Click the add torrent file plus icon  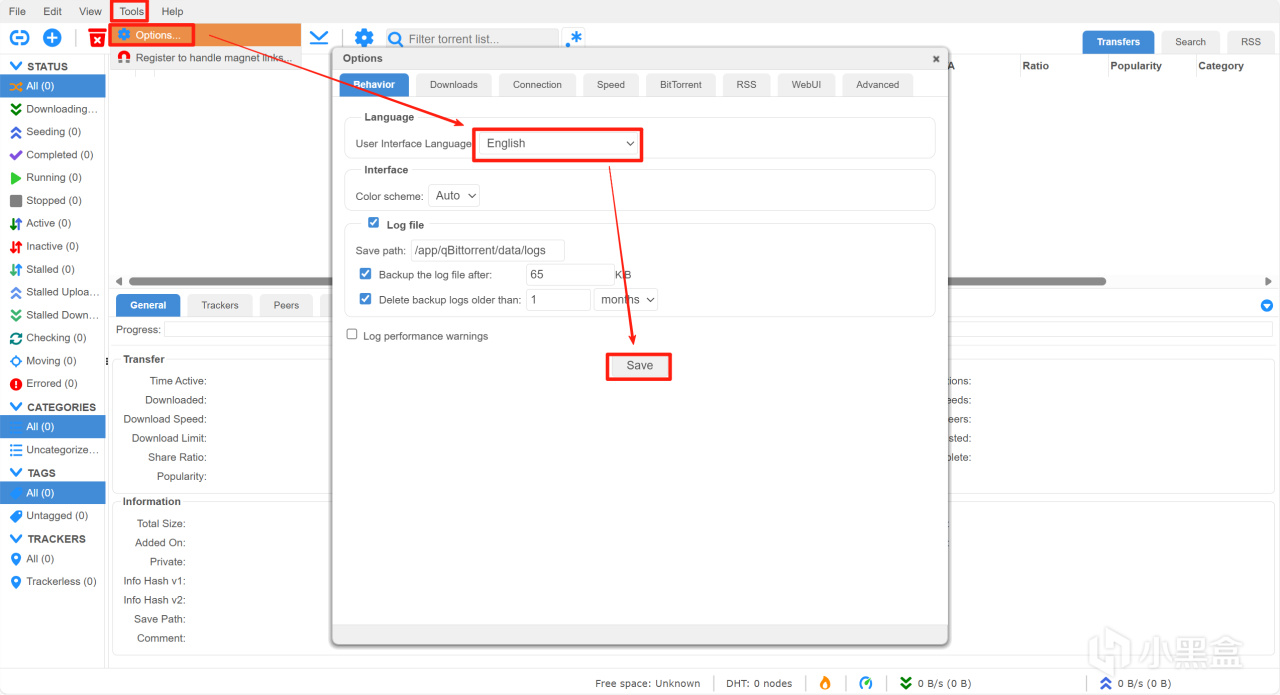52,38
